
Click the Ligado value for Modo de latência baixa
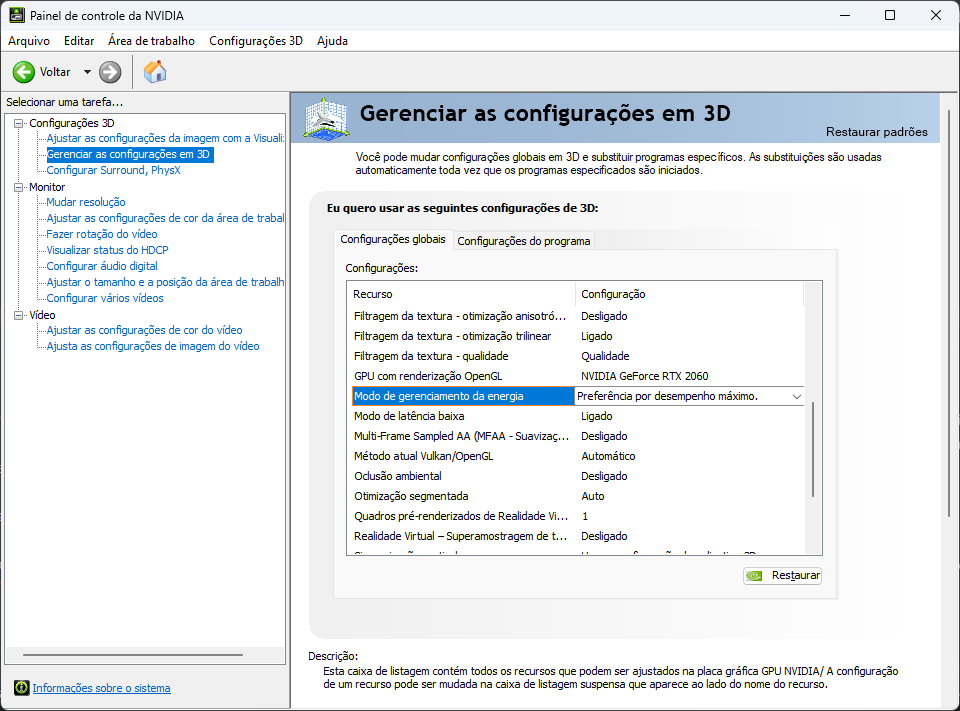coord(596,416)
